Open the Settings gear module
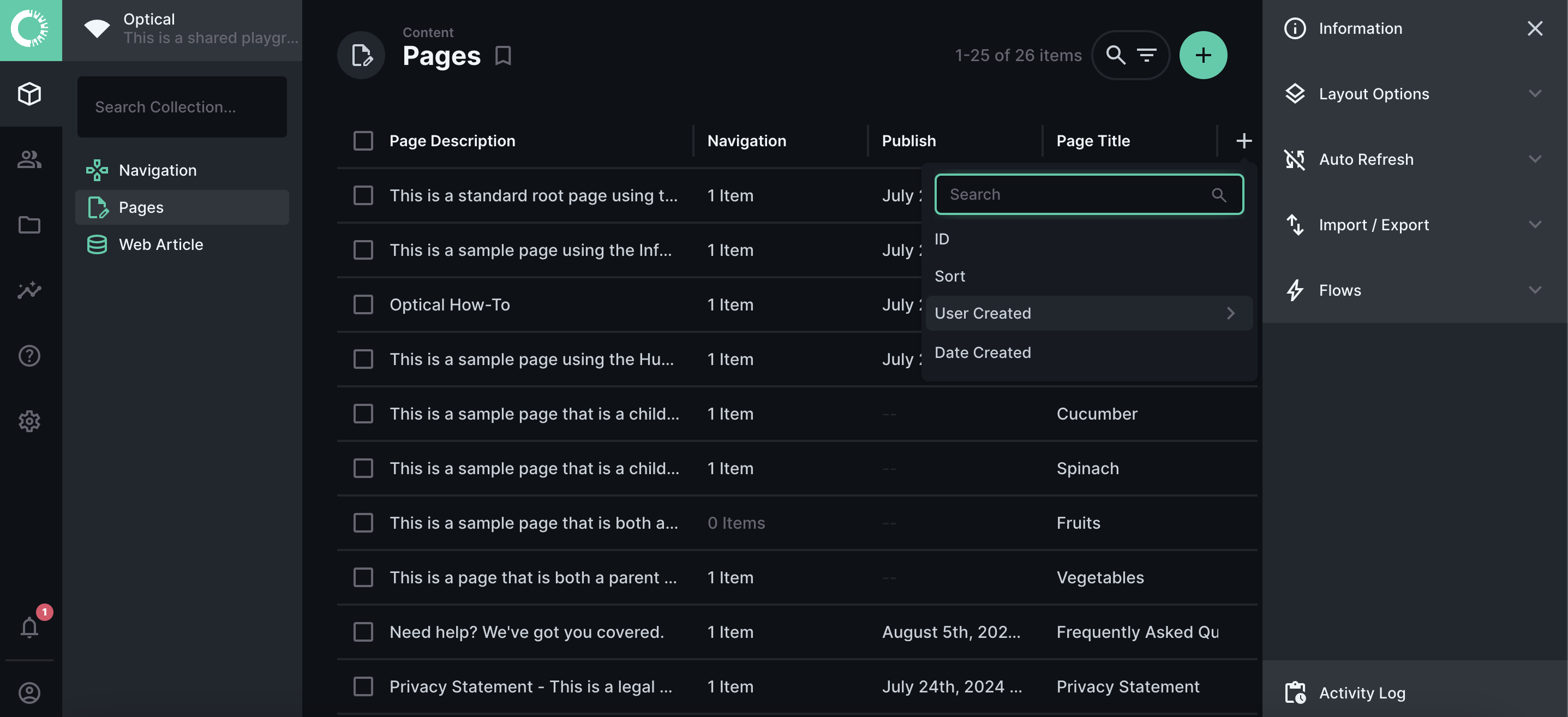The height and width of the screenshot is (717, 1568). [x=29, y=421]
